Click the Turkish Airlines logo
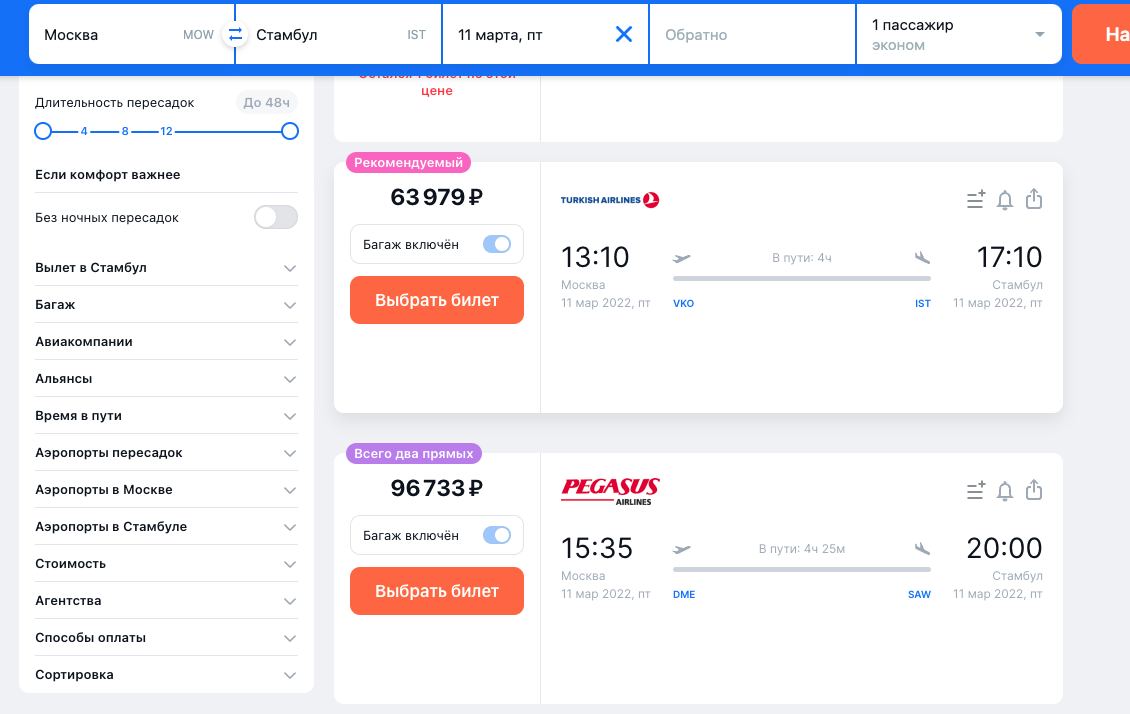 pos(610,200)
